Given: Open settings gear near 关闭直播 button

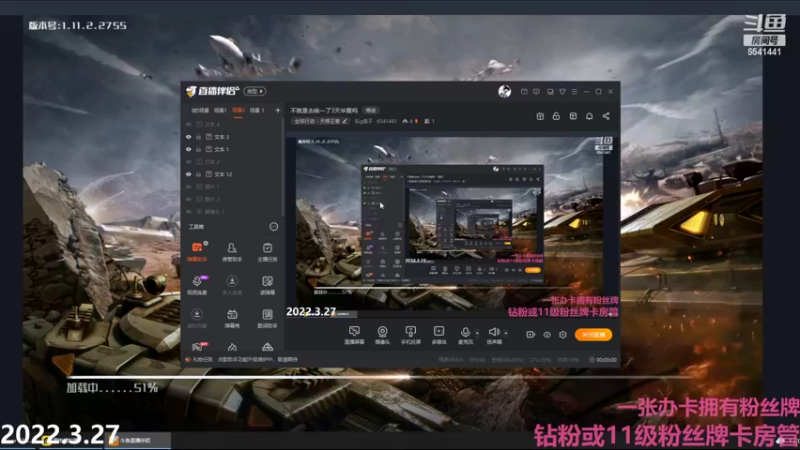Looking at the screenshot, I should pos(562,335).
